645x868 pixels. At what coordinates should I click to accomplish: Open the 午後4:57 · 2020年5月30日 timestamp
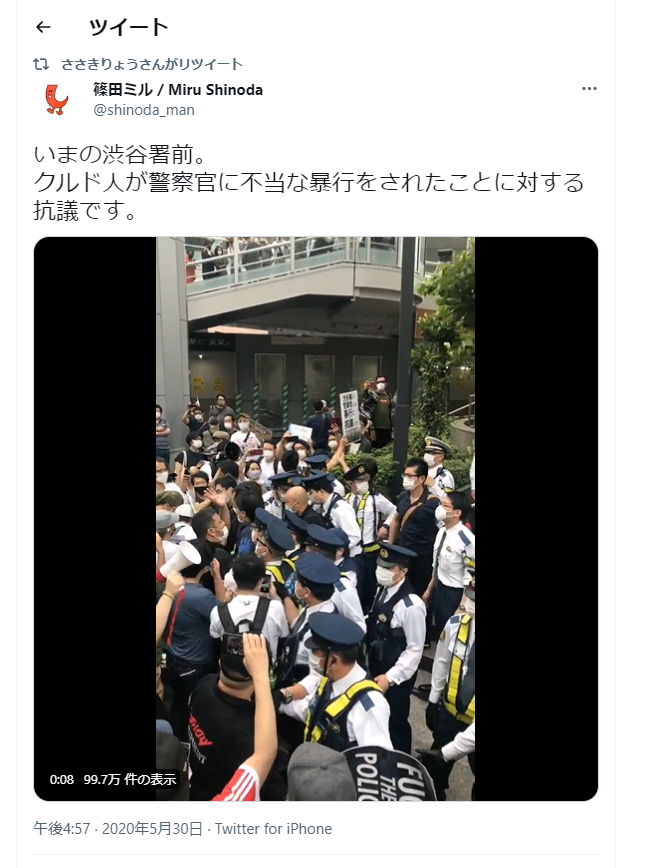click(x=118, y=829)
